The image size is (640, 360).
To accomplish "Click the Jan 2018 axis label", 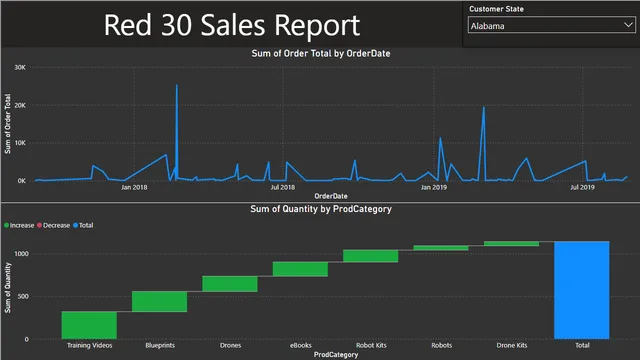I will click(x=134, y=187).
